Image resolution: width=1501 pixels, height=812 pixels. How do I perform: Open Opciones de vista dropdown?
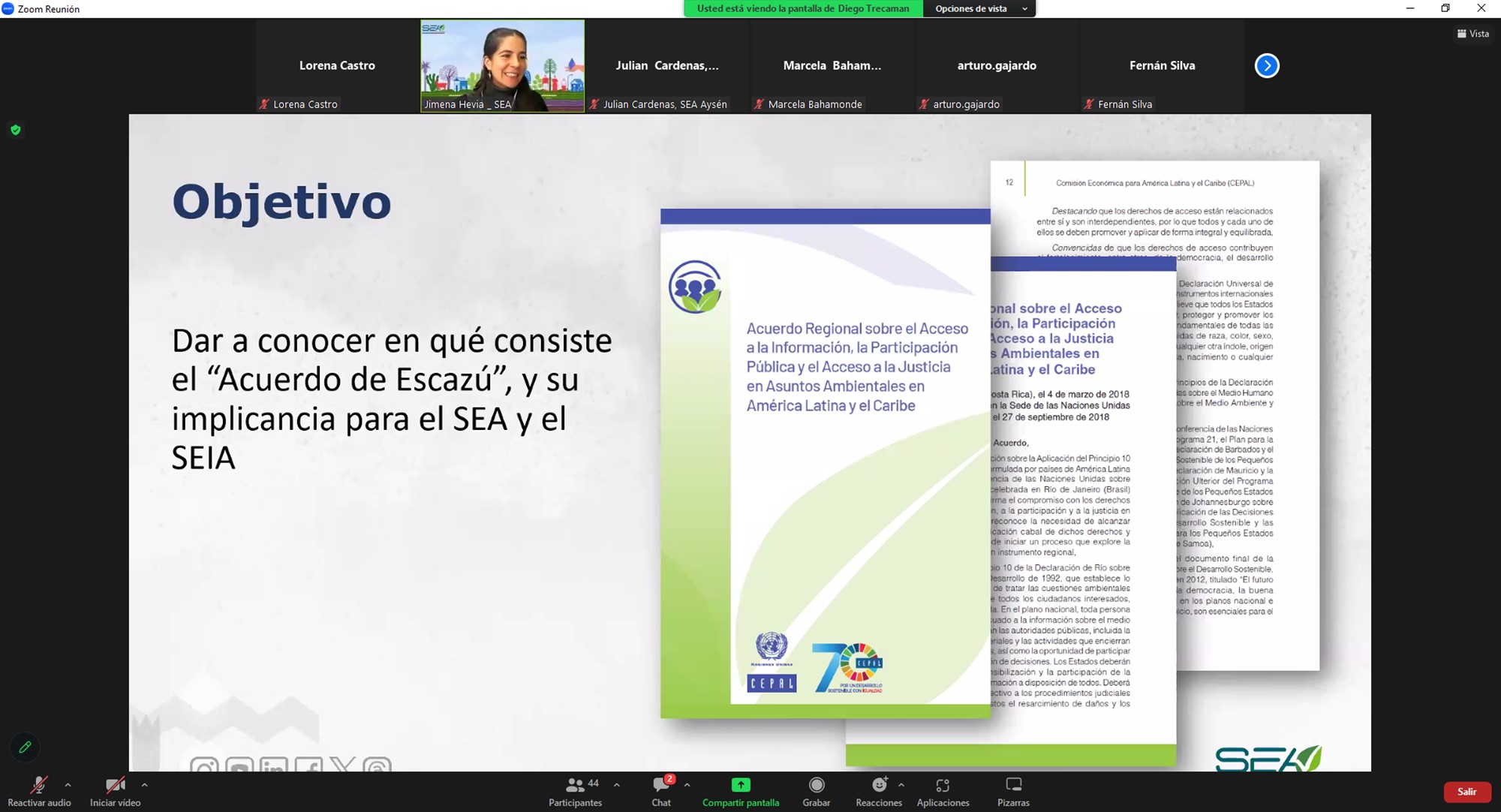[979, 8]
